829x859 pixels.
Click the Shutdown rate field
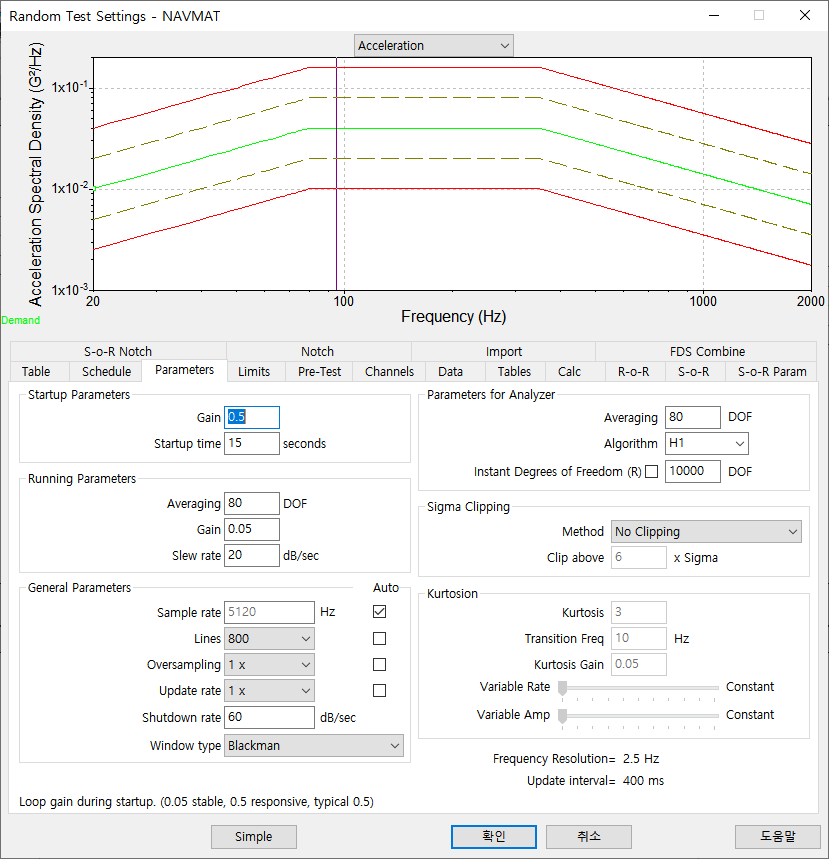(269, 717)
